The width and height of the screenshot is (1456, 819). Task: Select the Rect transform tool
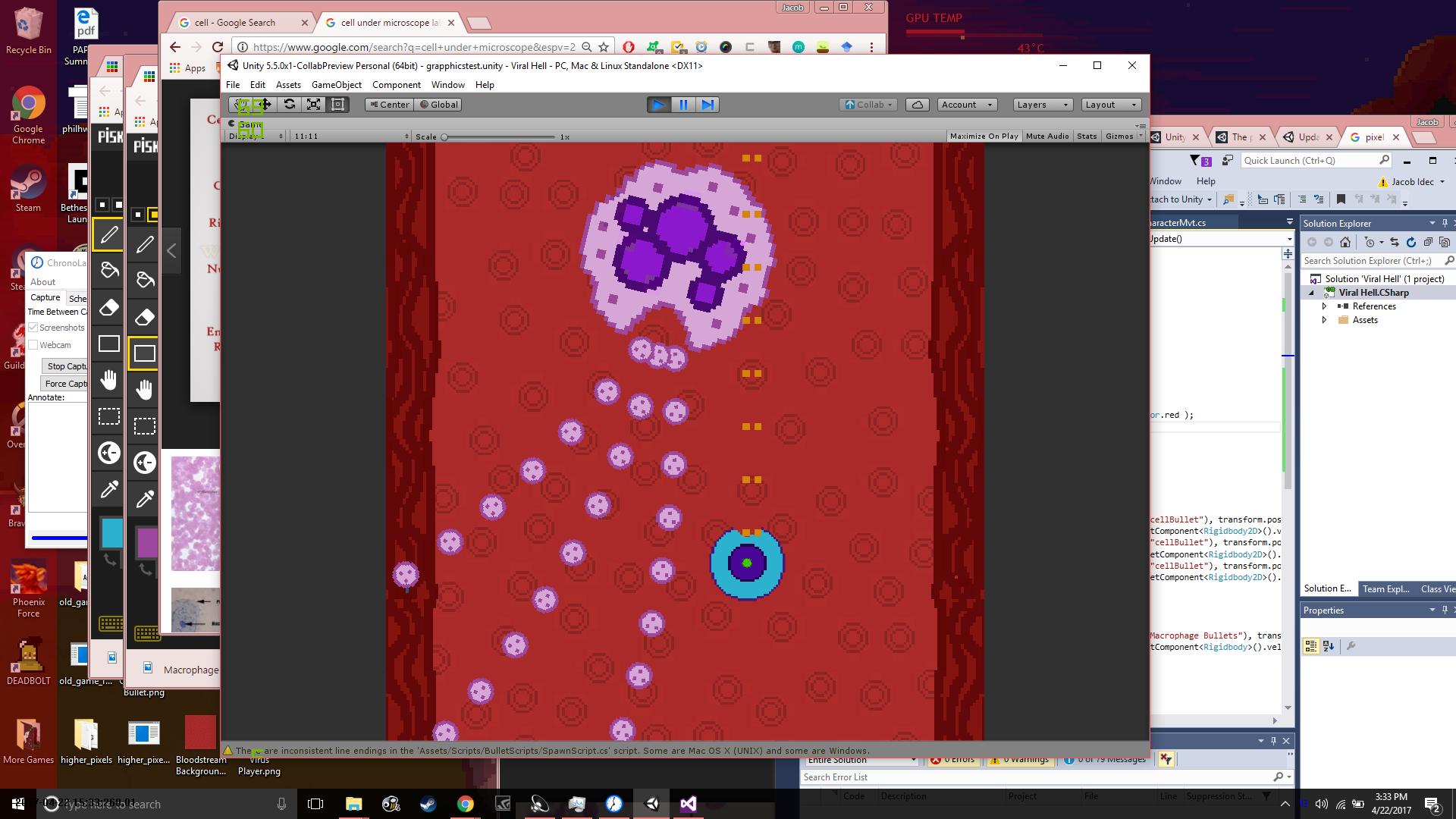pos(338,105)
